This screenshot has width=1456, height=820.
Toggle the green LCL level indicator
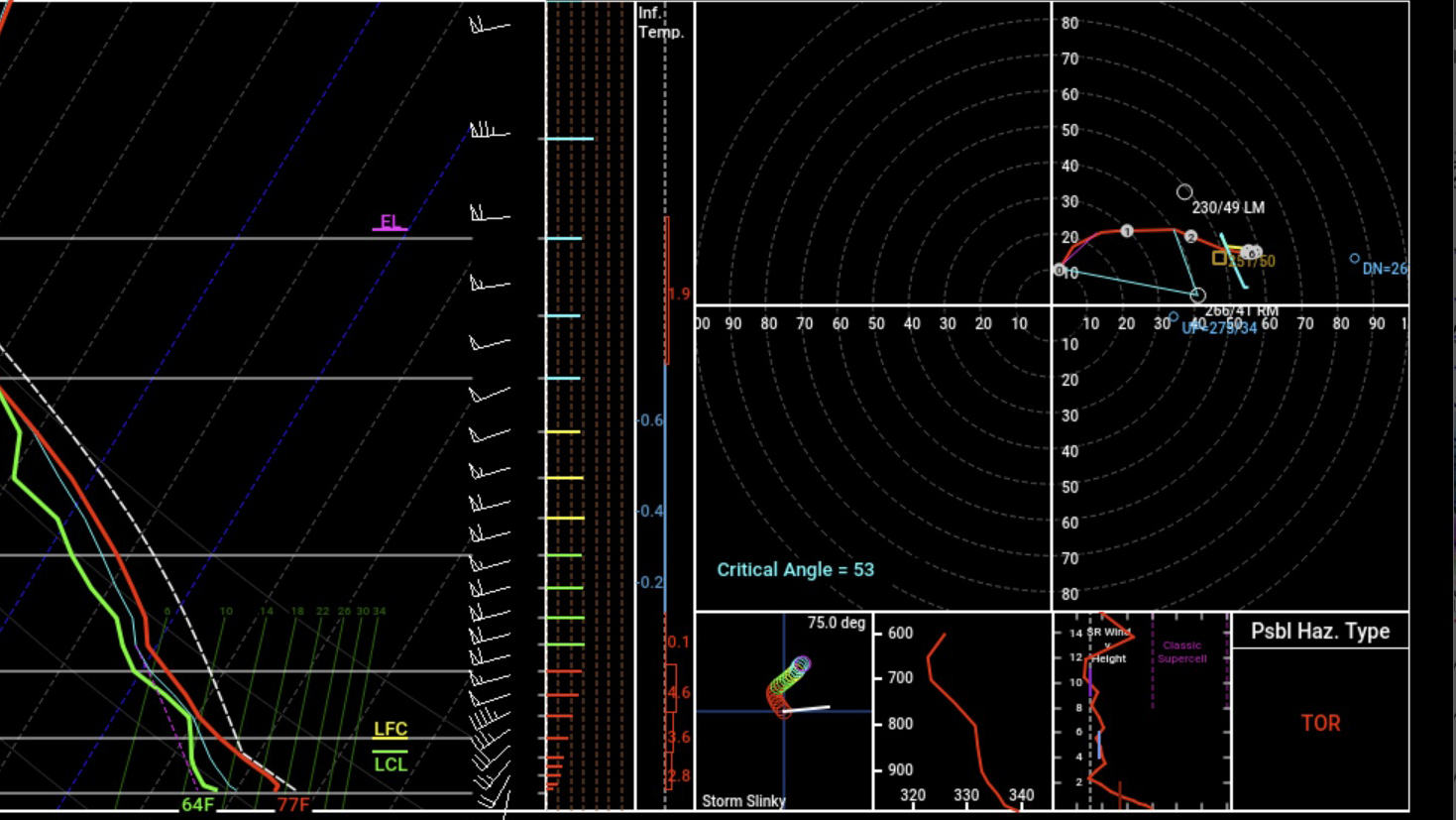(391, 766)
